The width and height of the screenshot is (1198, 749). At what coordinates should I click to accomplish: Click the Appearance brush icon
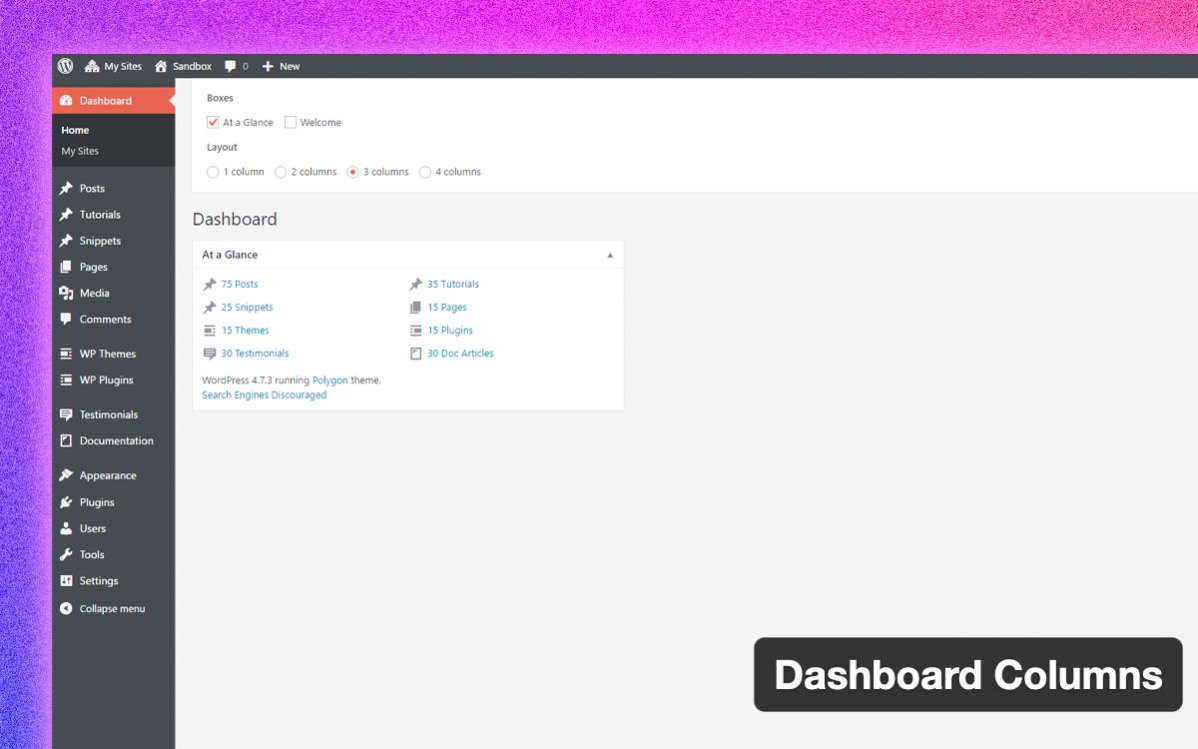pyautogui.click(x=66, y=475)
